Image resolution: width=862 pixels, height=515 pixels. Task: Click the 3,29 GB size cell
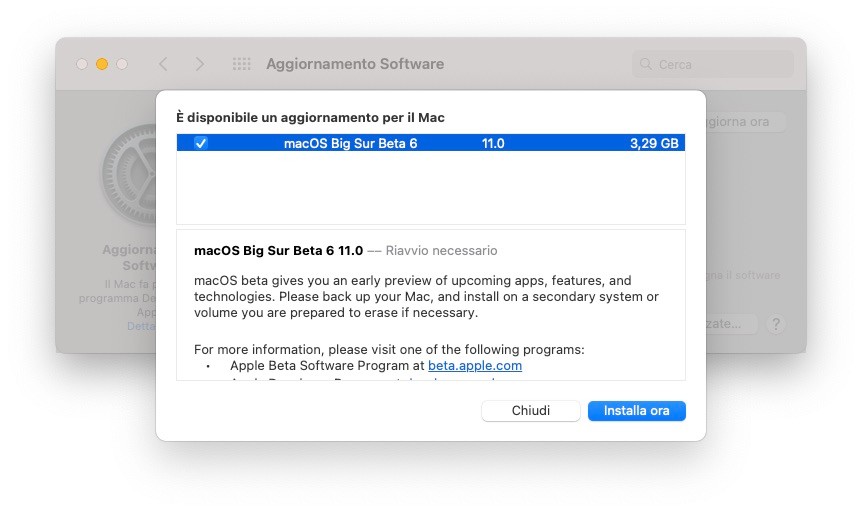point(654,143)
